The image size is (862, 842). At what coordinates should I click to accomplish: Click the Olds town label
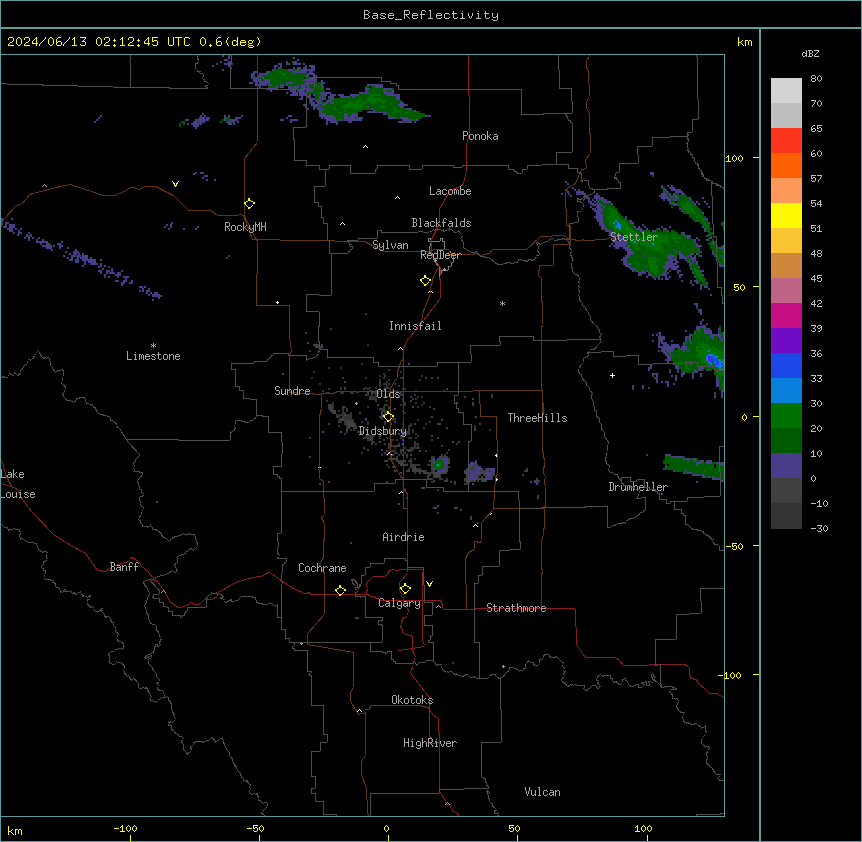coord(388,394)
